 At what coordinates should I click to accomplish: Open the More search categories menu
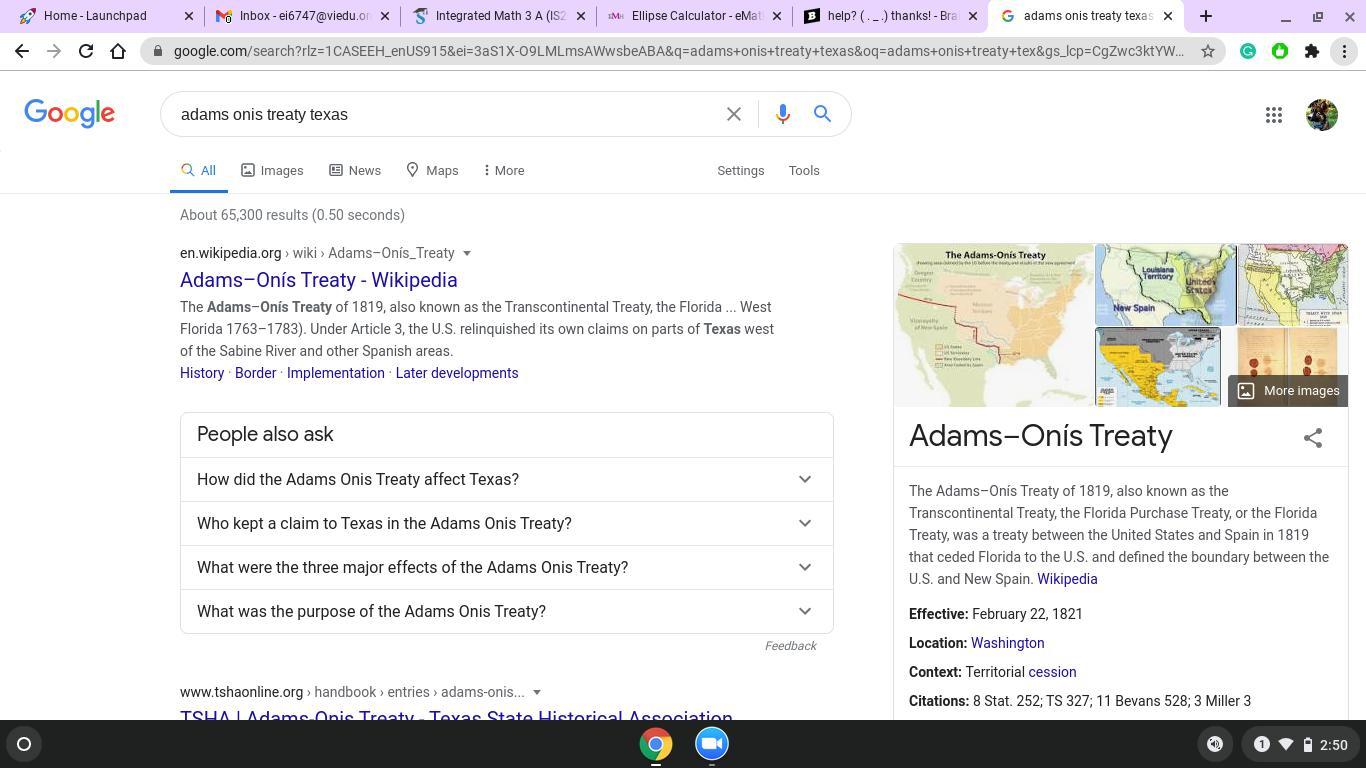(x=503, y=170)
